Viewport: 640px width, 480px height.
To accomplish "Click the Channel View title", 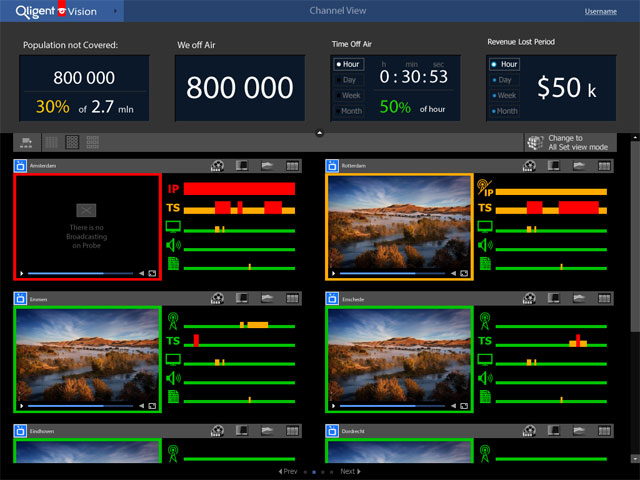I will pyautogui.click(x=338, y=11).
